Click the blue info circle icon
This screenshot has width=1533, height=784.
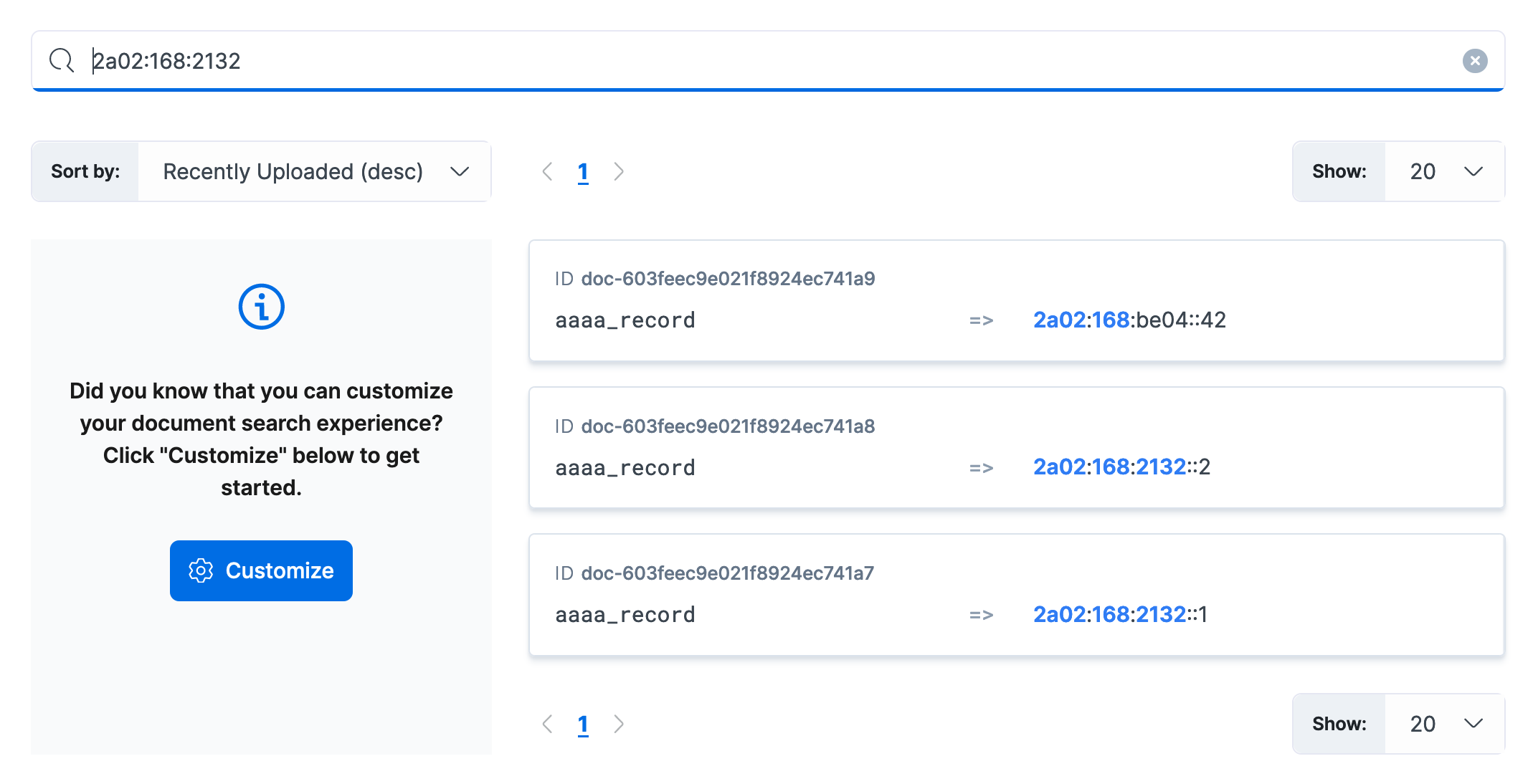[261, 307]
